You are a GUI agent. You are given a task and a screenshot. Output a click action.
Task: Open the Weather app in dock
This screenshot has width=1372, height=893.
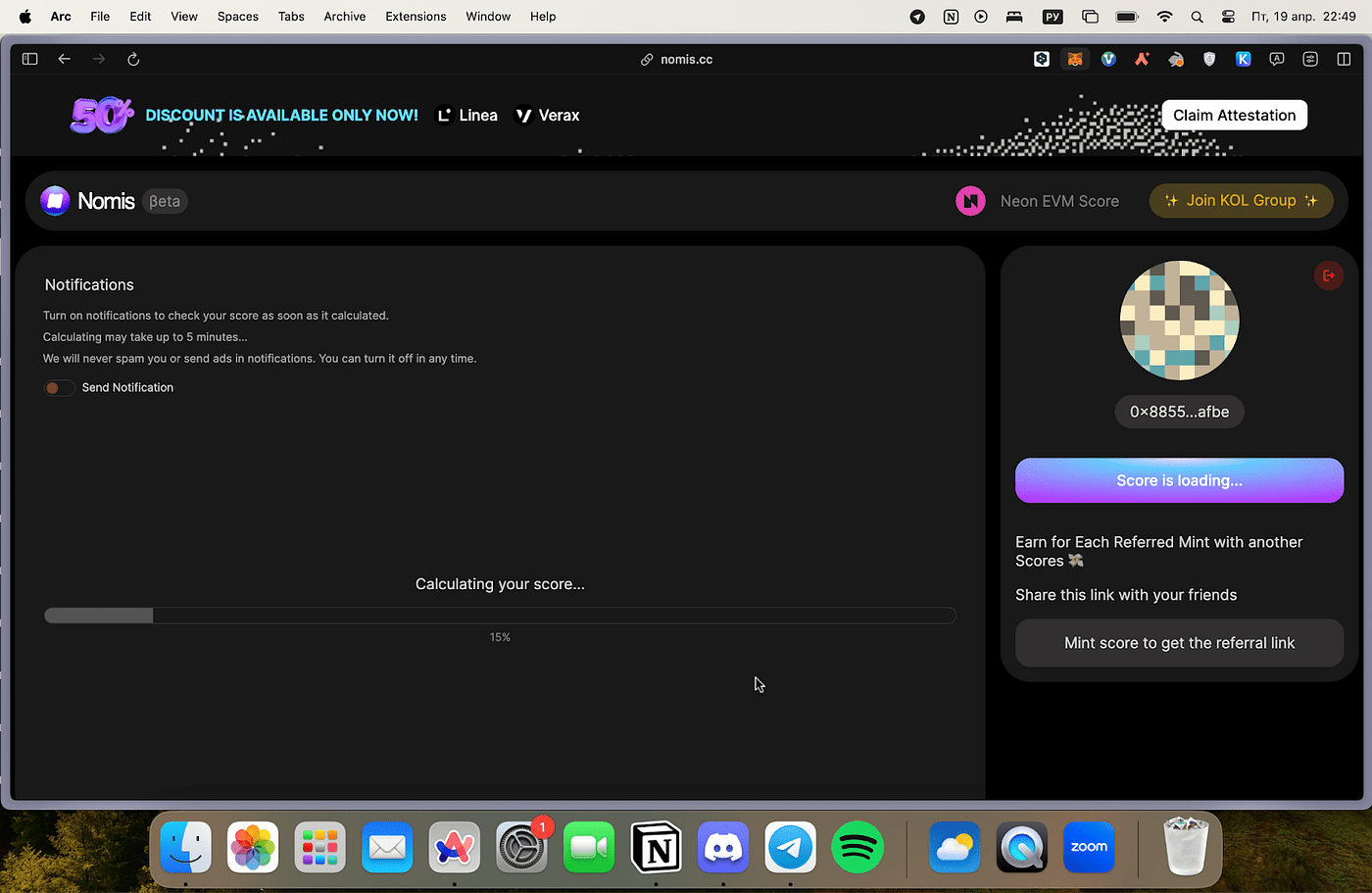point(955,847)
